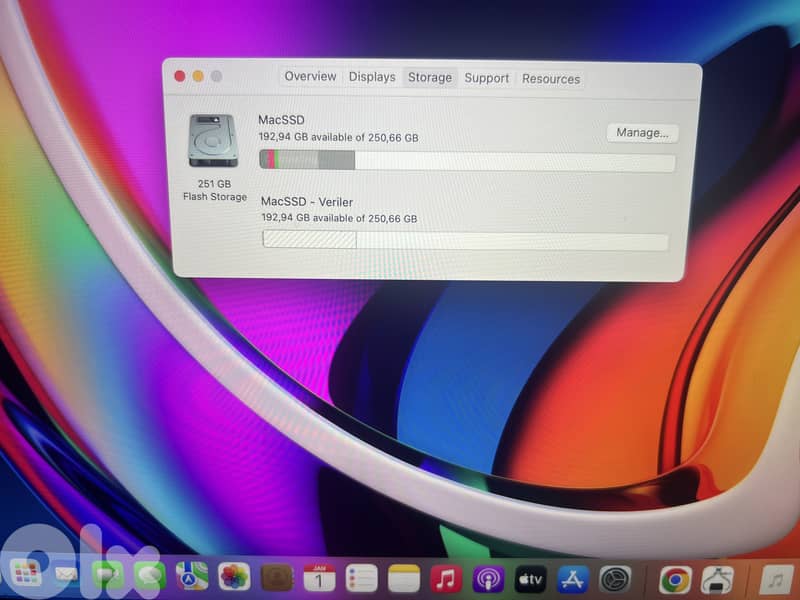Viewport: 800px width, 600px height.
Task: Open the Resources tab
Action: coord(551,79)
